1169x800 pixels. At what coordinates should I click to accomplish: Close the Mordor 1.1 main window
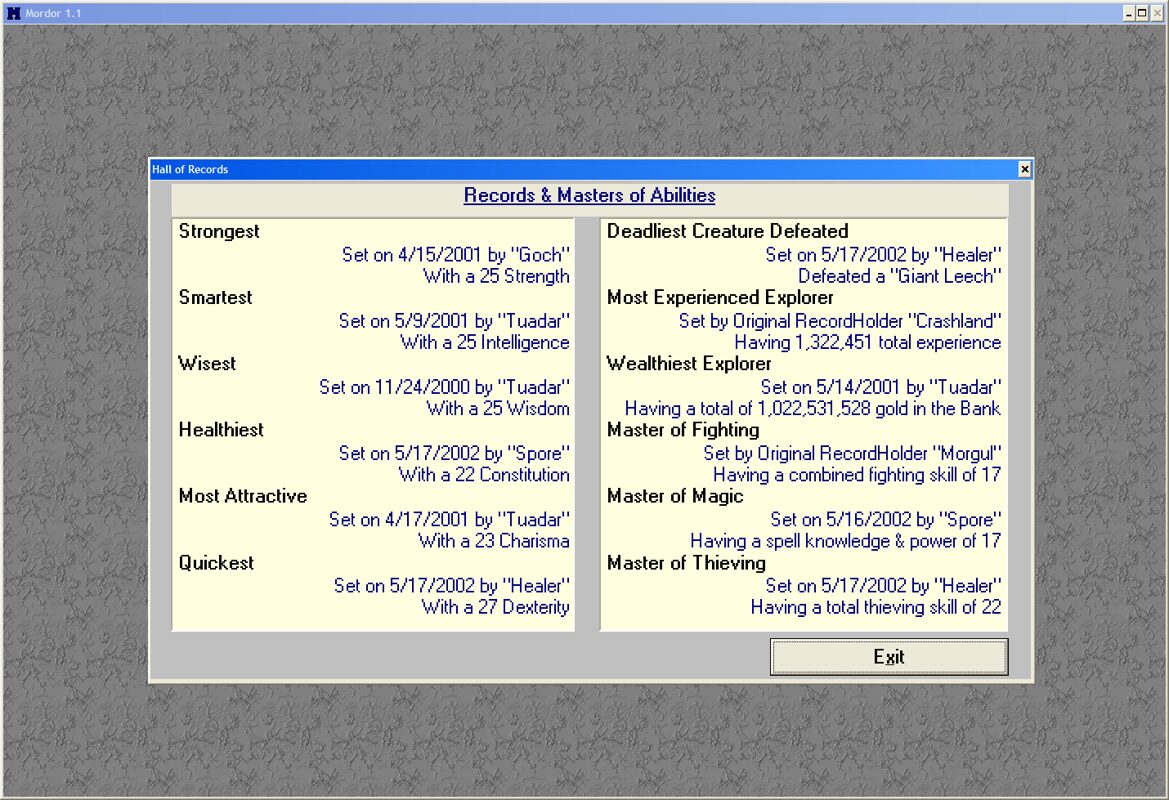pos(1157,13)
